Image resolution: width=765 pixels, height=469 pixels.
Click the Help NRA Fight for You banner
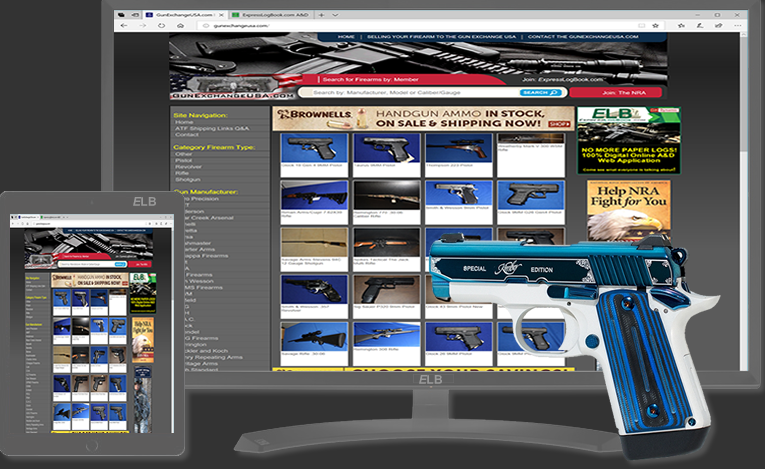click(x=628, y=211)
